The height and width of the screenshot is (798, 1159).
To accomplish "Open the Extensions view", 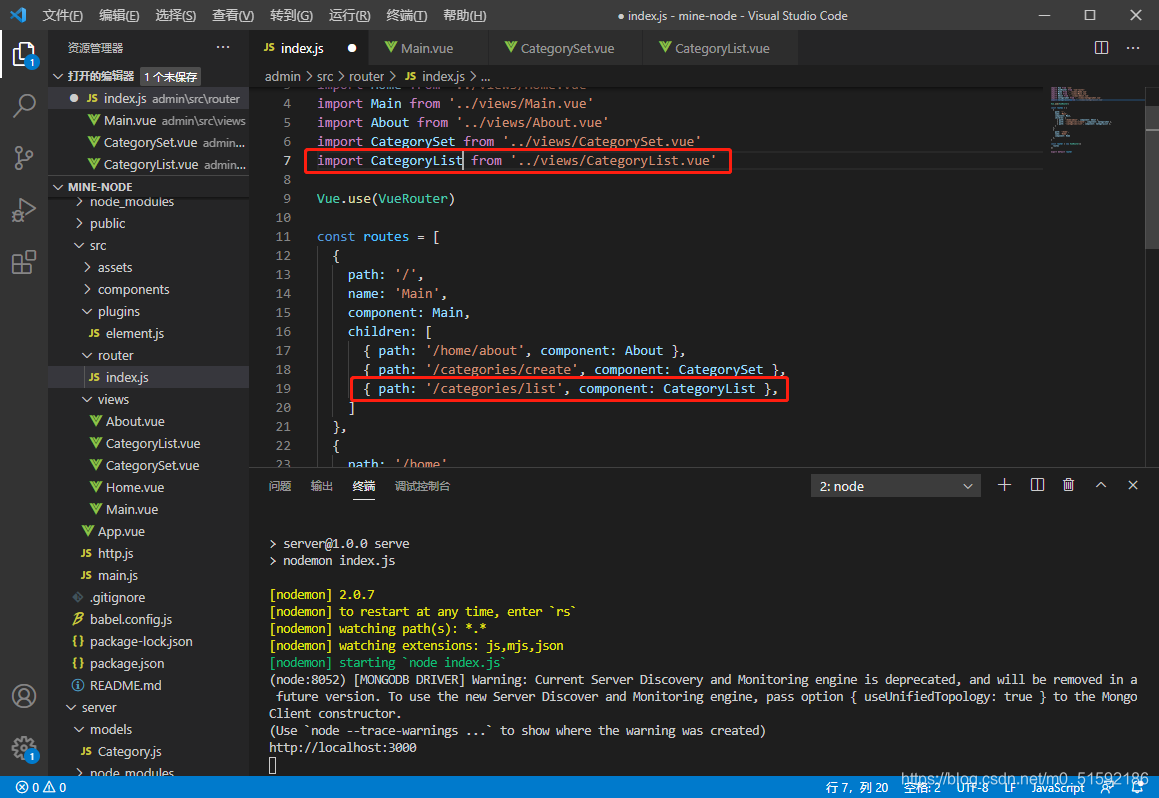I will 24,263.
